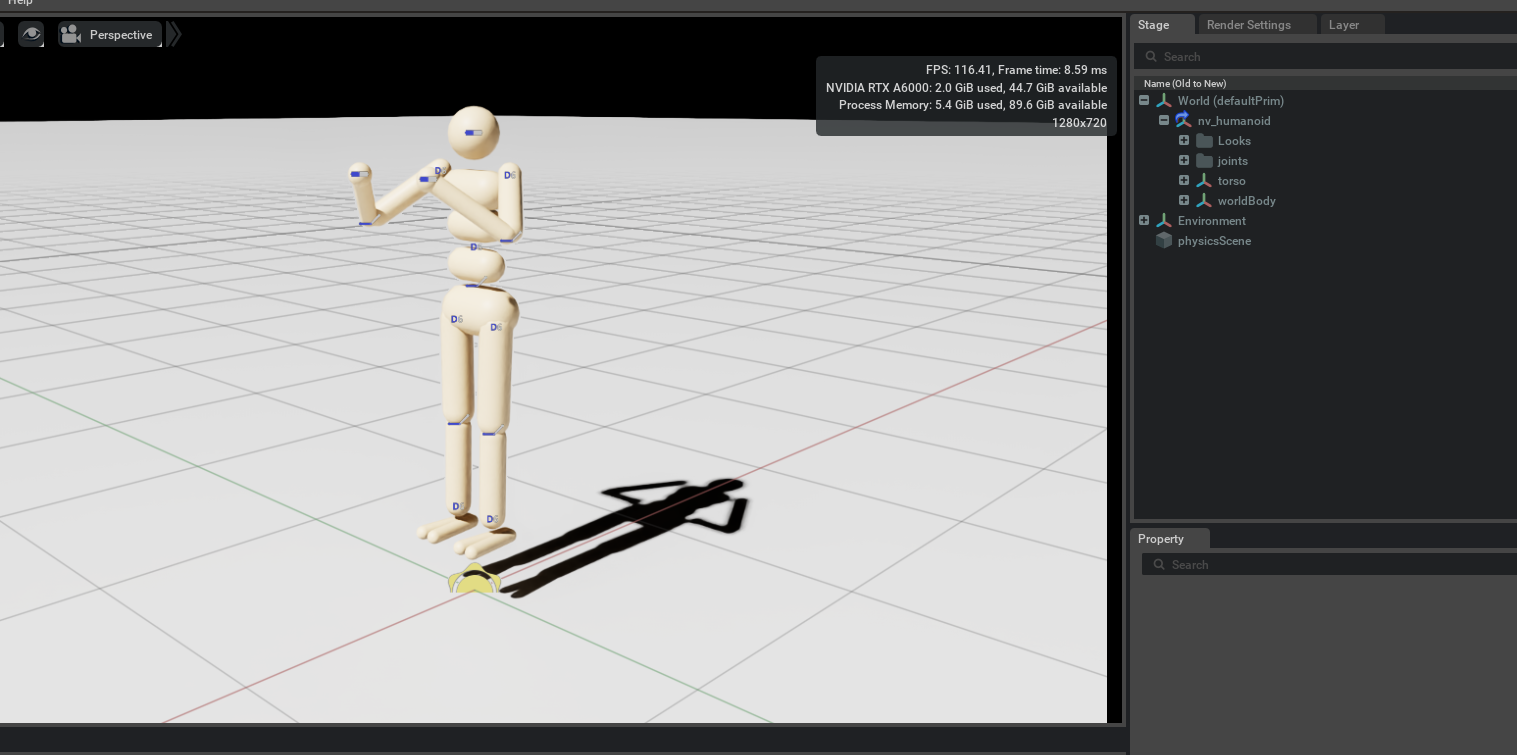The image size is (1517, 755).
Task: Expand the Looks folder
Action: click(1184, 140)
